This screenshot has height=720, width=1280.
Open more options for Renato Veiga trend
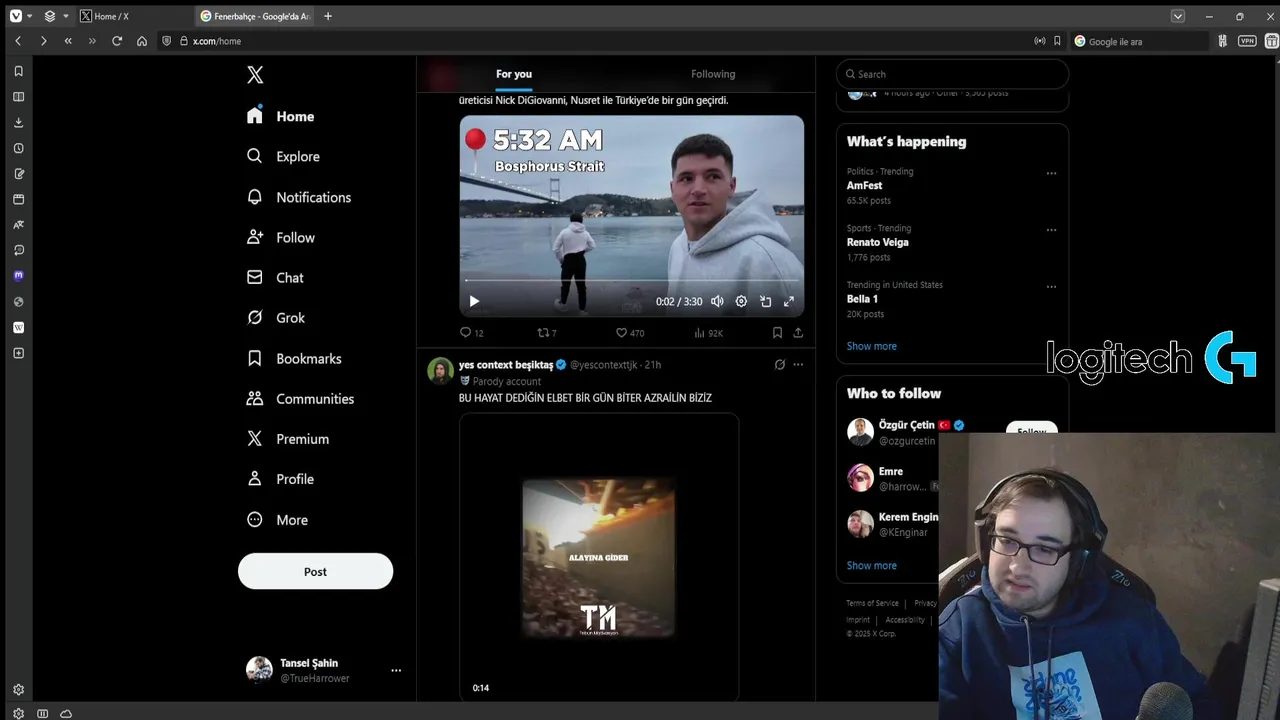click(x=1051, y=230)
